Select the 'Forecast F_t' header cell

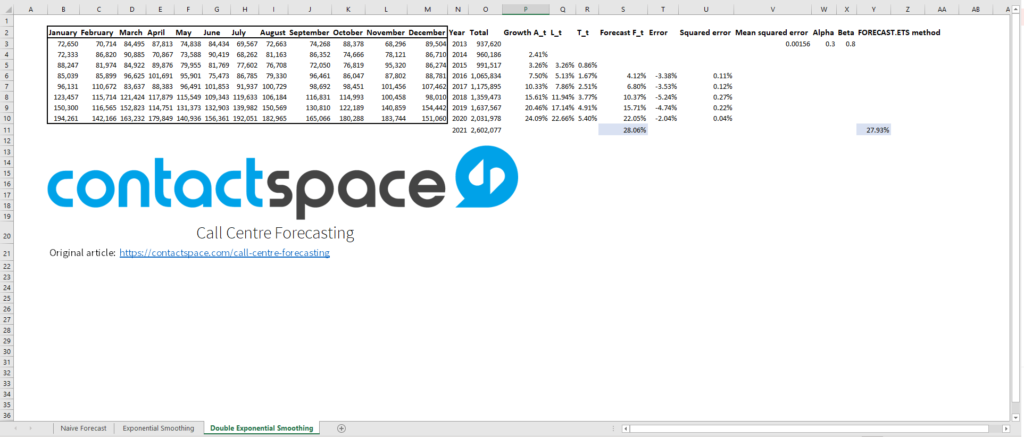tap(622, 32)
